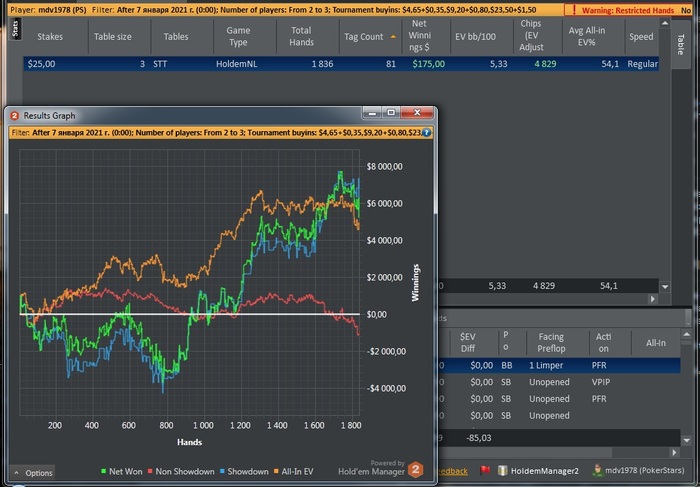Click the 1 836 total hands cell
Image resolution: width=700 pixels, height=487 pixels.
pyautogui.click(x=322, y=64)
